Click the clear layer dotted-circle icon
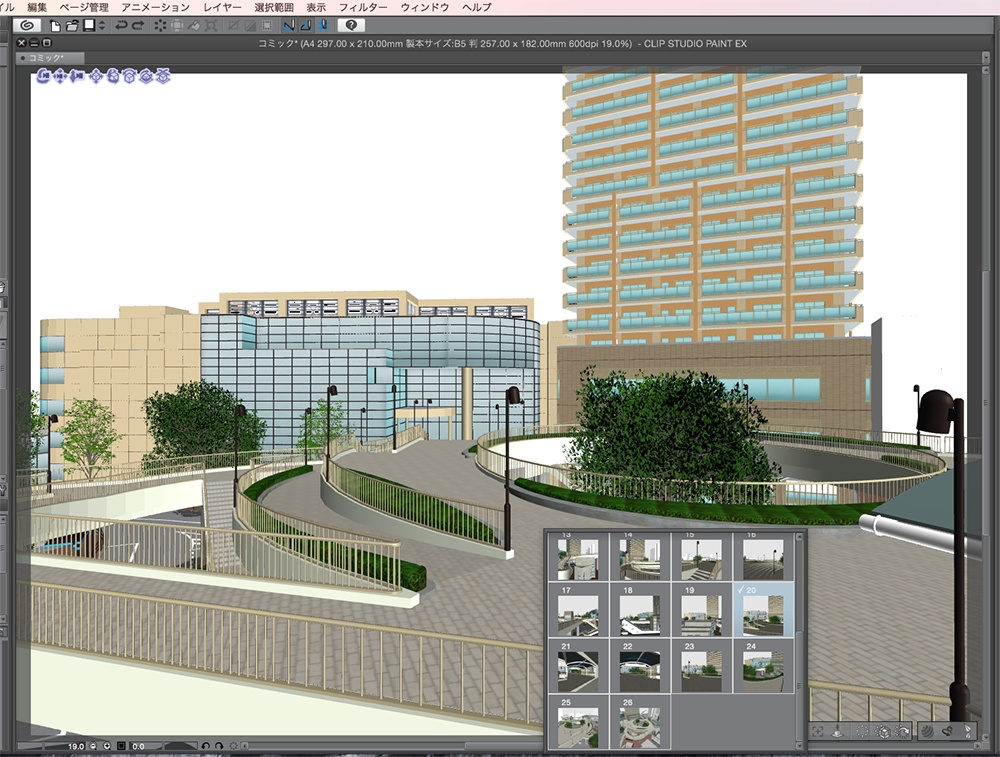Image resolution: width=1000 pixels, height=757 pixels. (160, 26)
